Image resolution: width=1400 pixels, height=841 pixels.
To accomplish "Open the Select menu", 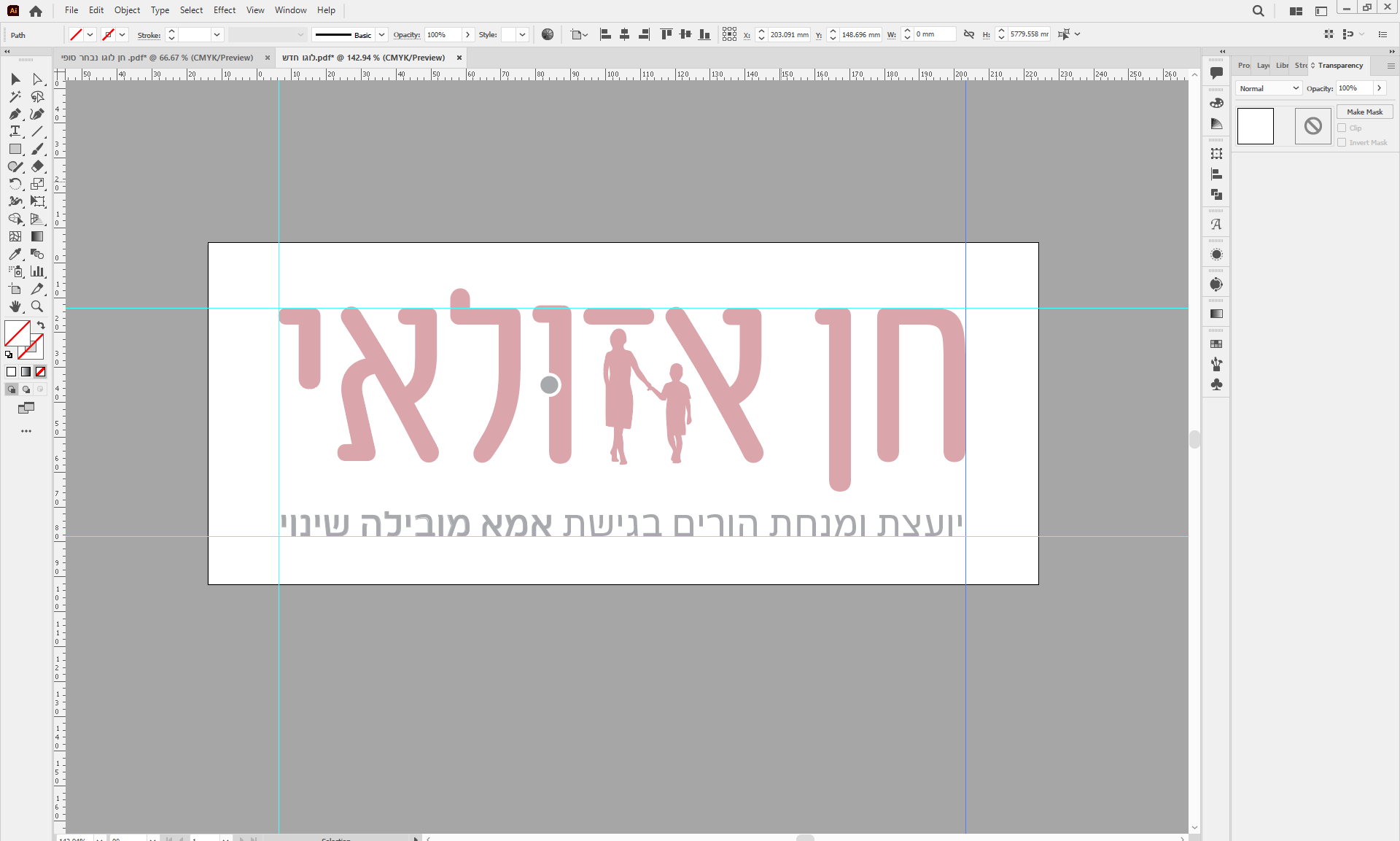I will (x=191, y=9).
